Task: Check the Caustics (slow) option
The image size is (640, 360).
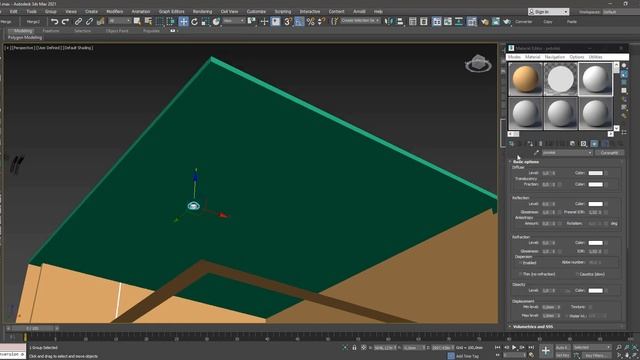Action: point(578,274)
